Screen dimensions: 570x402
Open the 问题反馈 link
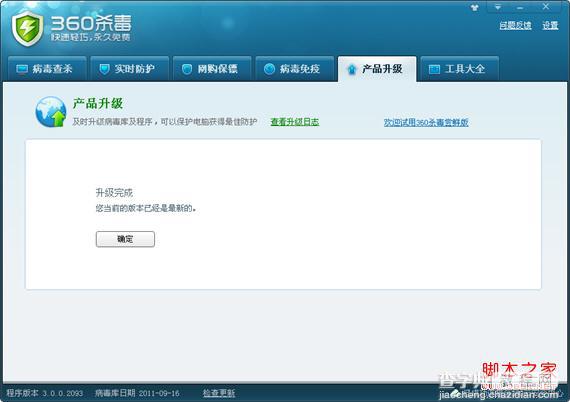click(515, 25)
